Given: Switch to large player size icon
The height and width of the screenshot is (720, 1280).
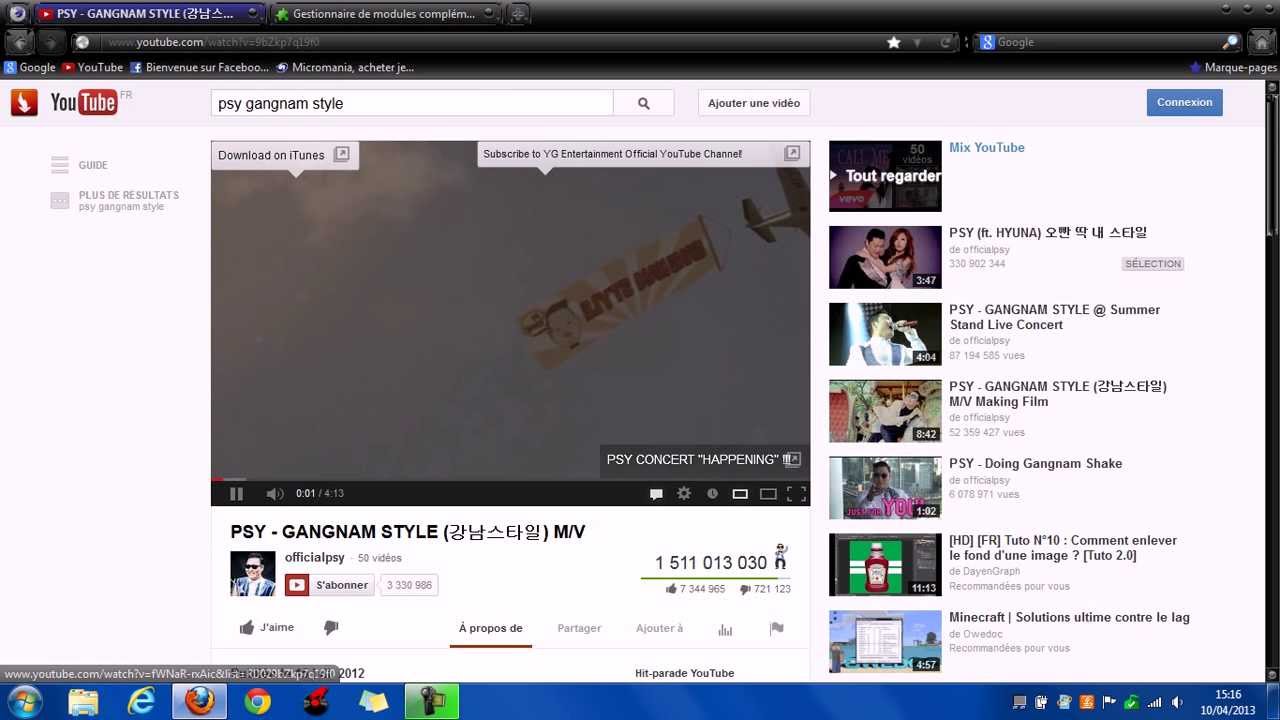Looking at the screenshot, I should (x=768, y=493).
